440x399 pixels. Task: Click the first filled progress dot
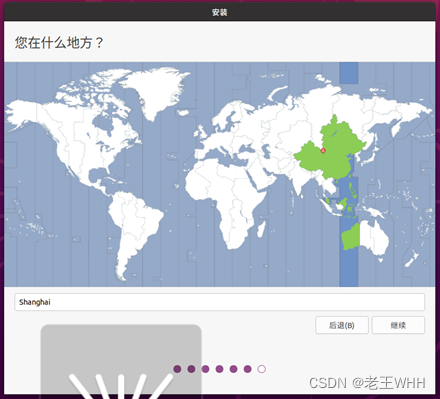pyautogui.click(x=177, y=369)
